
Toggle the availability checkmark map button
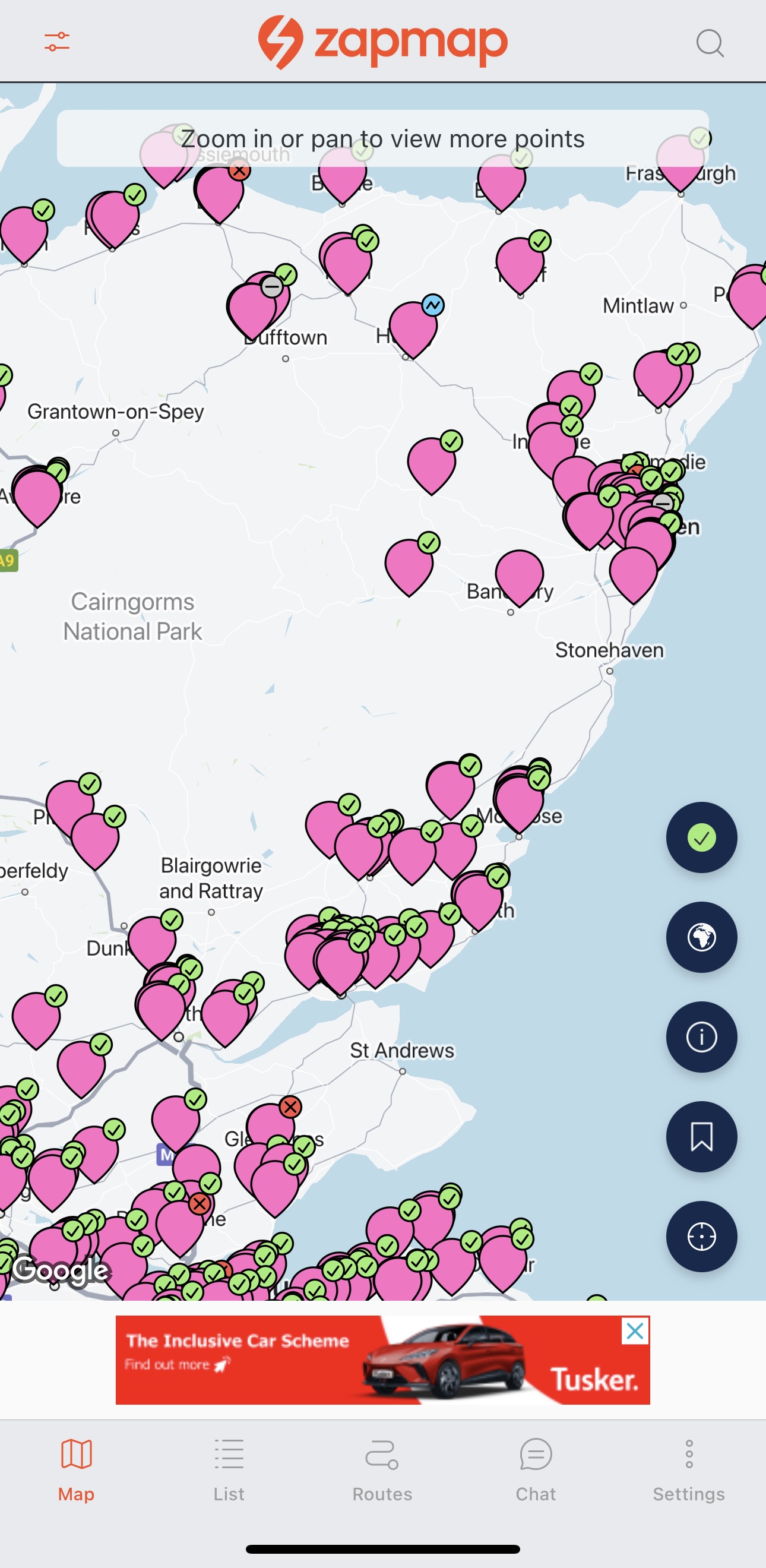(x=701, y=837)
